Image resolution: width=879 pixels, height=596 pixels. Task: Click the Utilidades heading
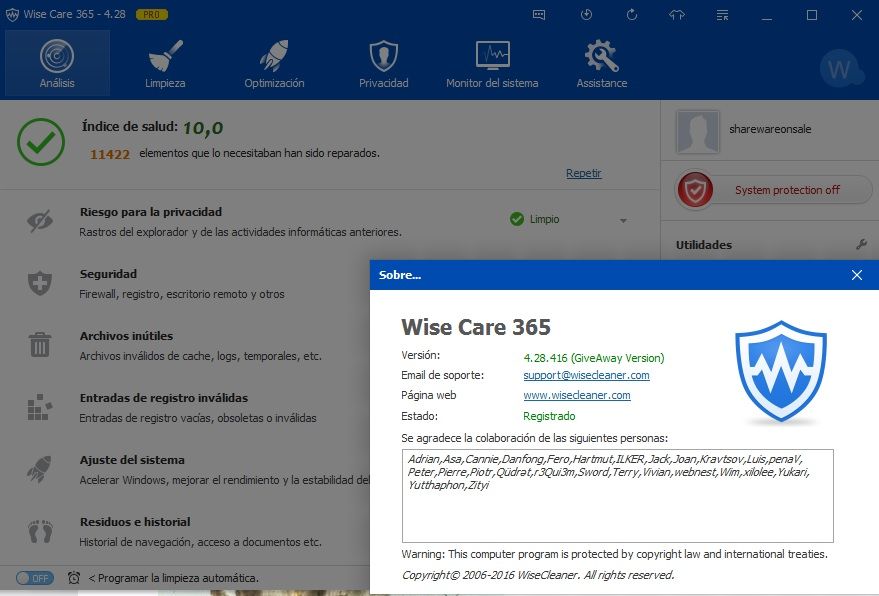coord(704,245)
